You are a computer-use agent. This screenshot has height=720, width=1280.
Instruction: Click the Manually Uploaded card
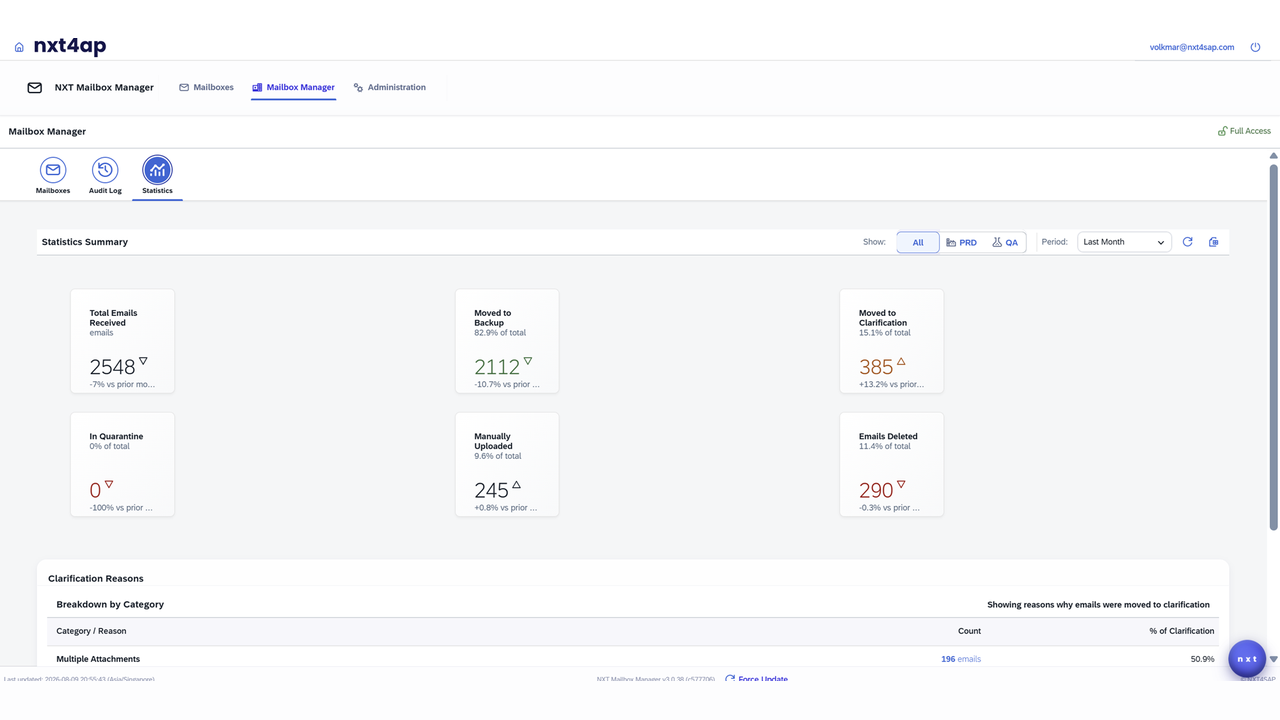tap(507, 464)
